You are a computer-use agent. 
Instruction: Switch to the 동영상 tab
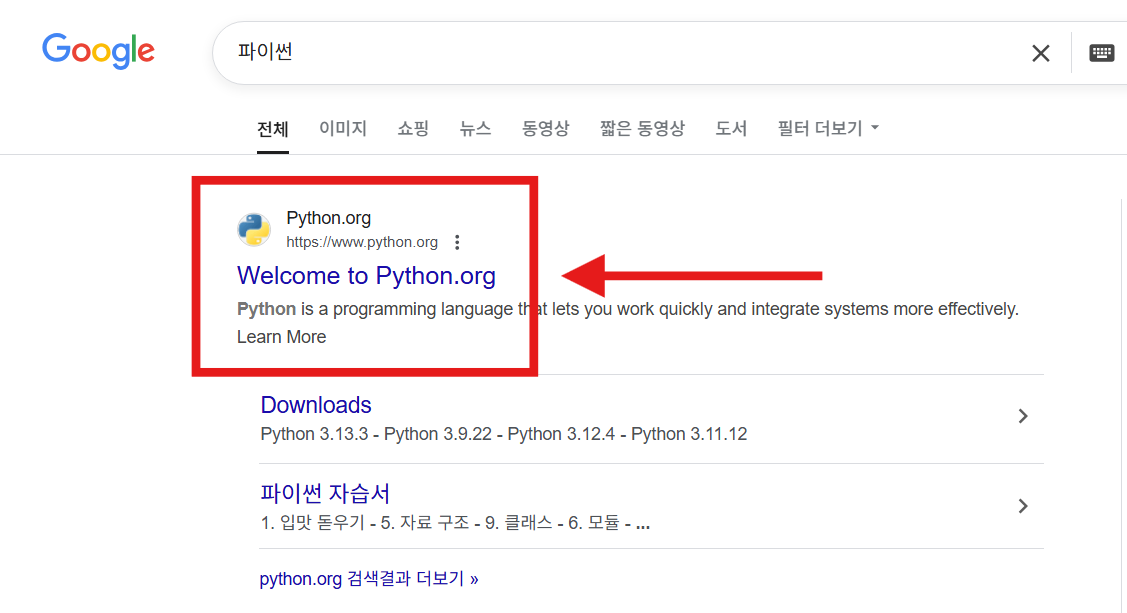click(546, 129)
